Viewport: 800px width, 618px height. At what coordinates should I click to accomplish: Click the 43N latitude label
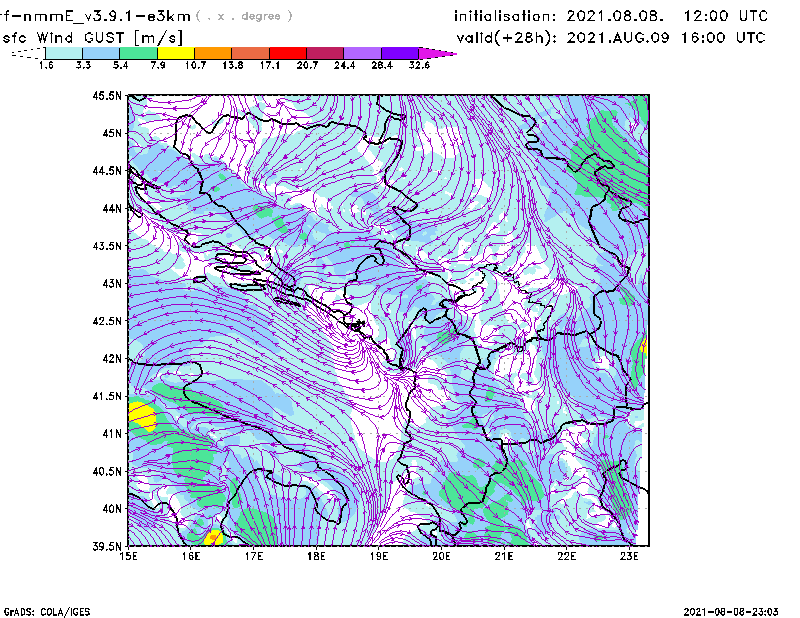[112, 283]
